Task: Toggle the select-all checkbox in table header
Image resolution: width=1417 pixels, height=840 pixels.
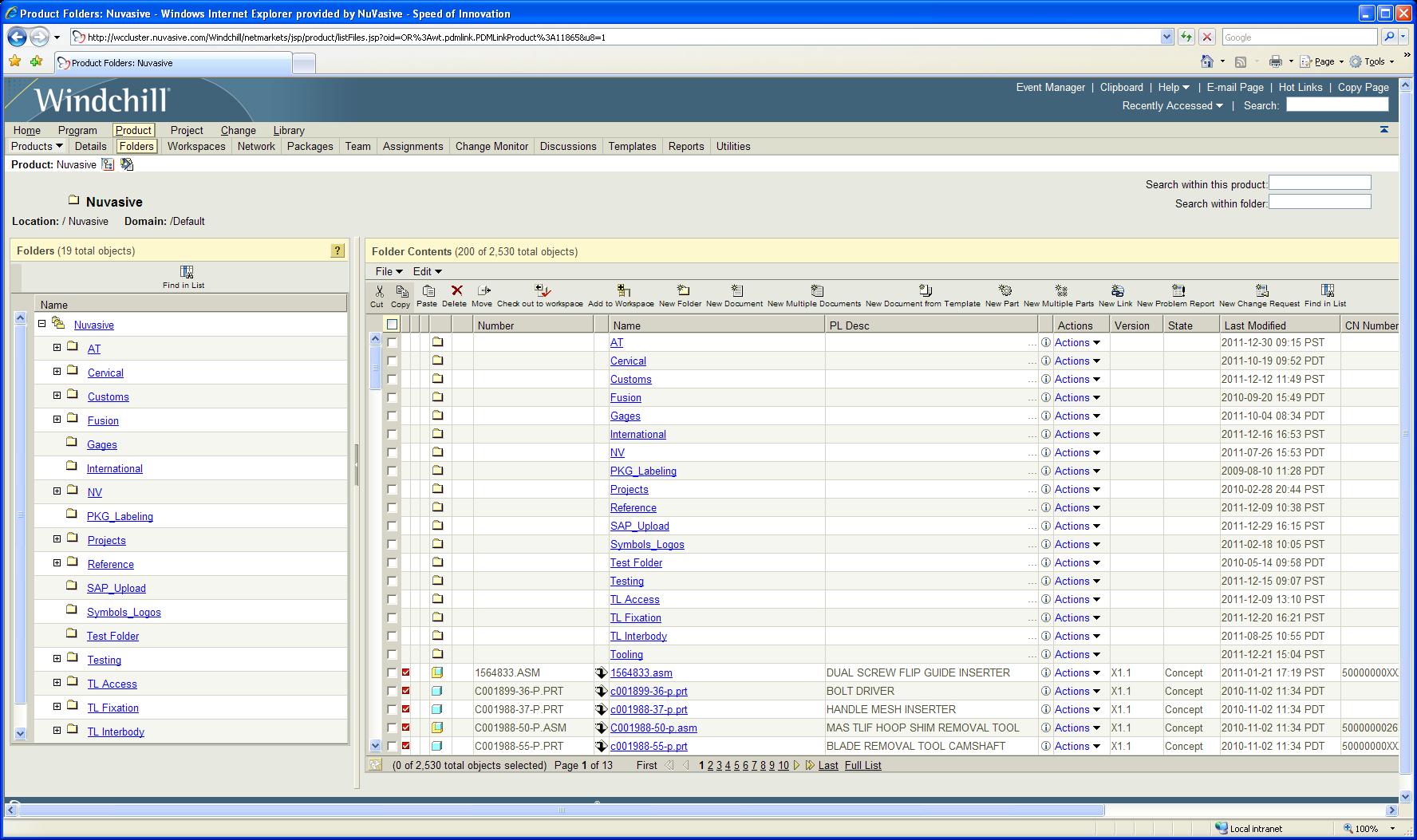Action: tap(392, 325)
